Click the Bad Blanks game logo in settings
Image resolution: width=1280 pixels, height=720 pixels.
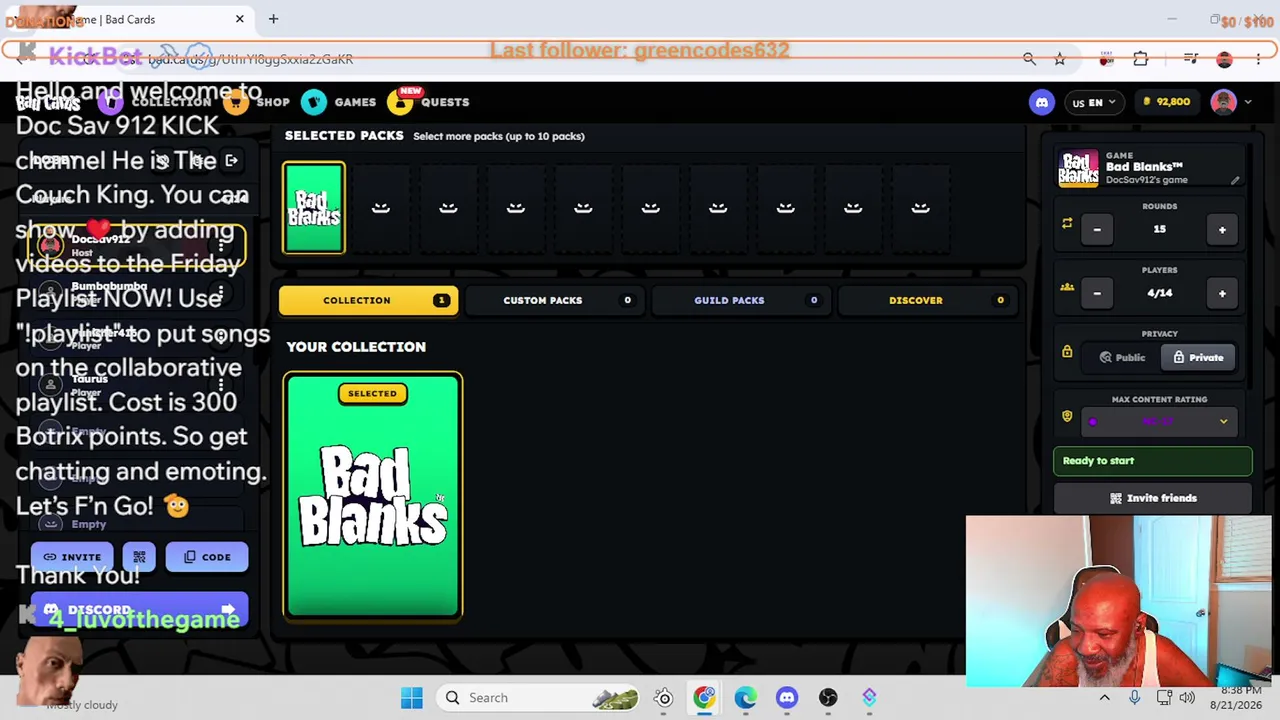(1078, 169)
